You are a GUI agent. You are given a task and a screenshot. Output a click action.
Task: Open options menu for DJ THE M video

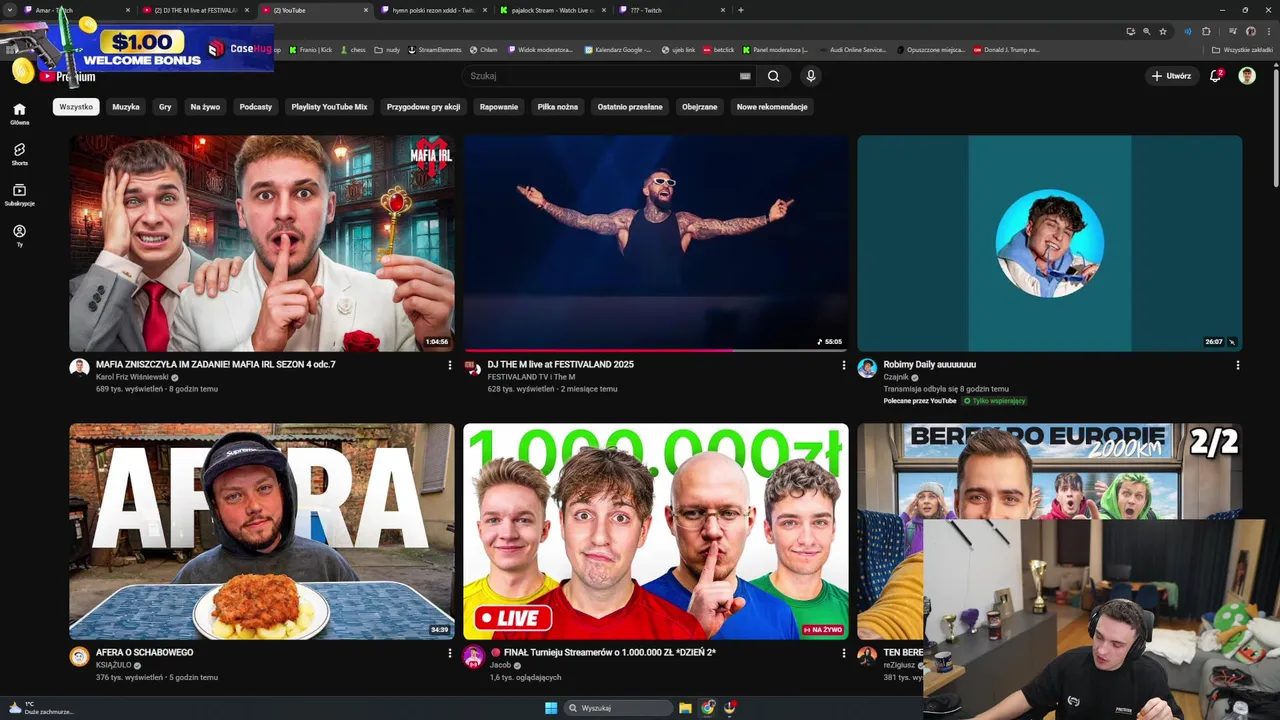tap(843, 365)
